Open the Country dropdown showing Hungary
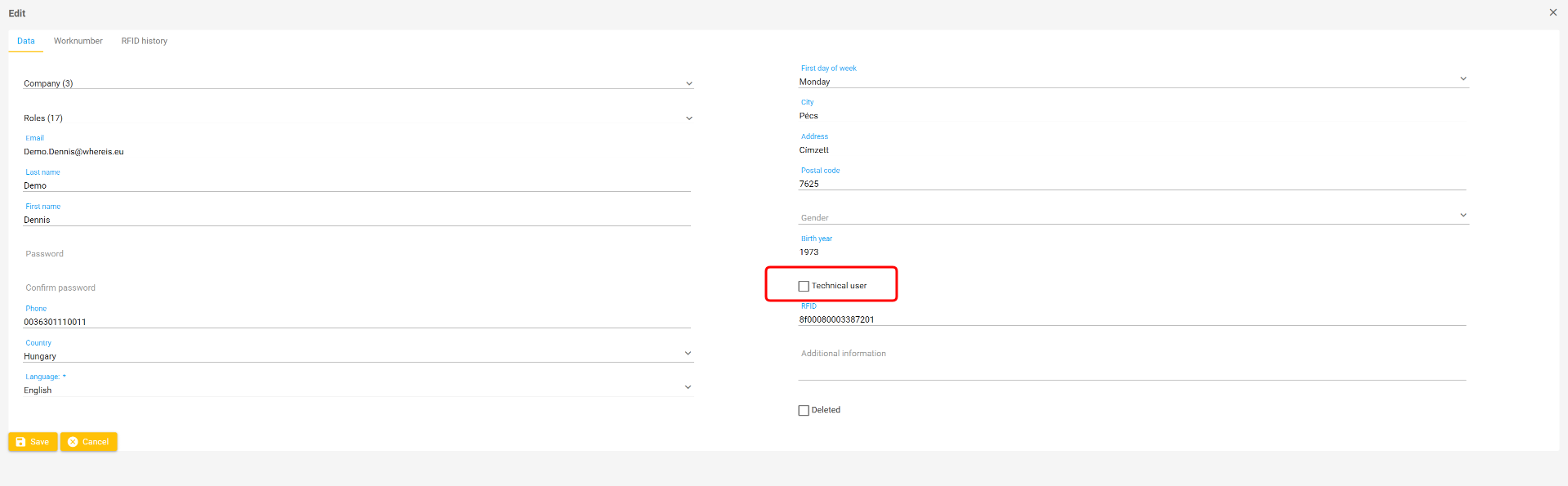Viewport: 1568px width, 486px height. (x=358, y=356)
